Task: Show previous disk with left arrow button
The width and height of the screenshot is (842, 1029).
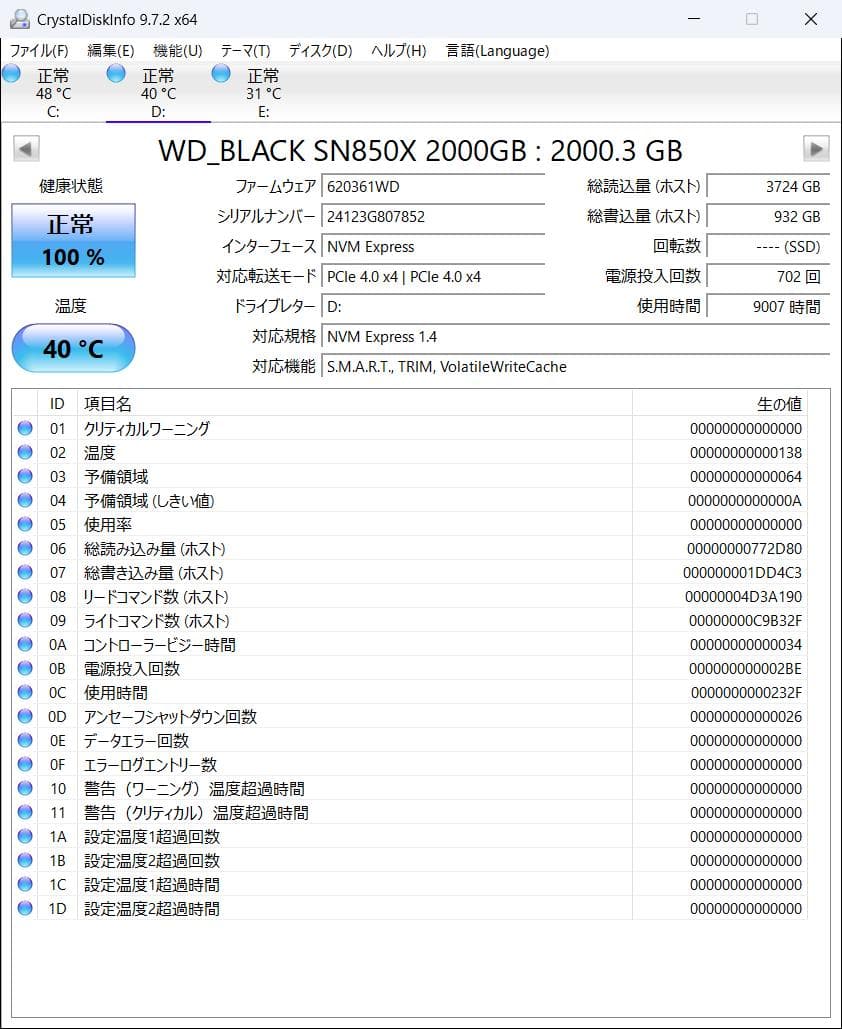Action: coord(26,149)
